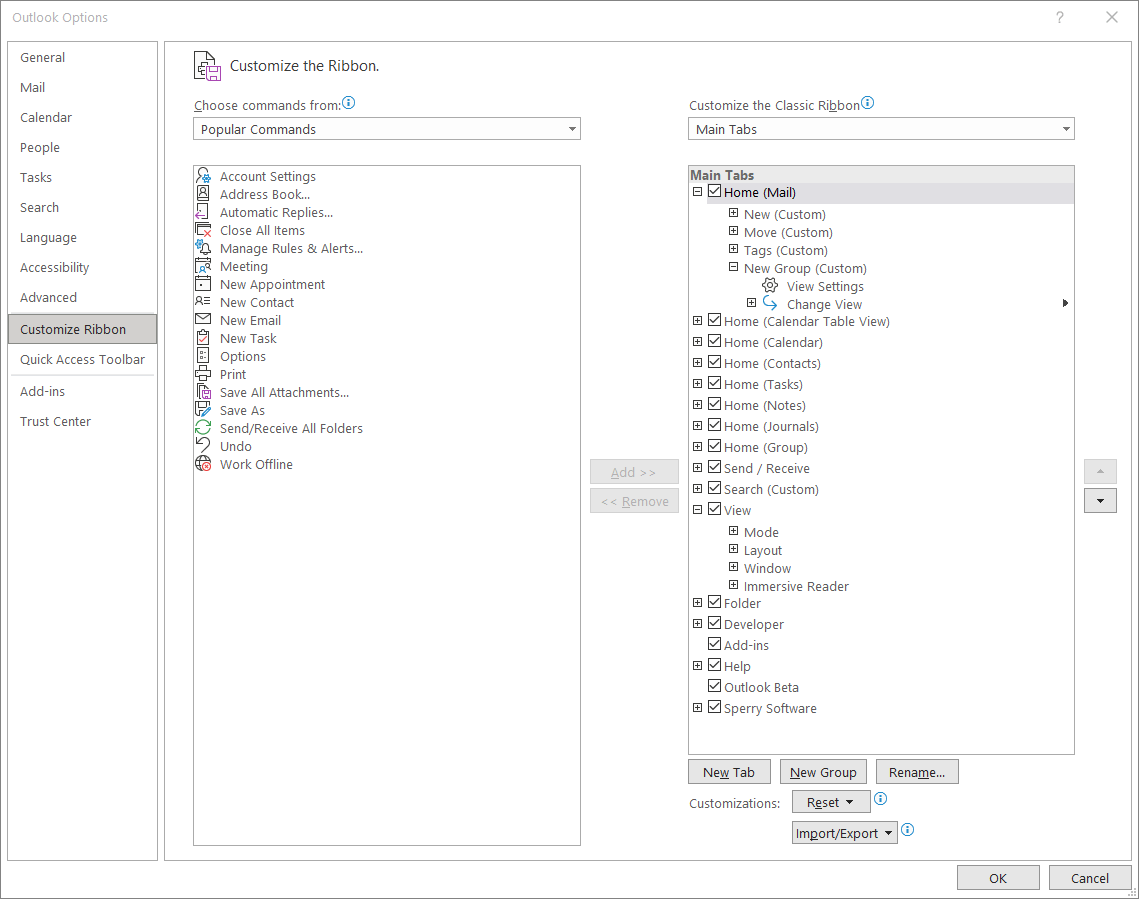Expand the Tags (Custom) group
Viewport: 1139px width, 899px height.
pos(734,249)
